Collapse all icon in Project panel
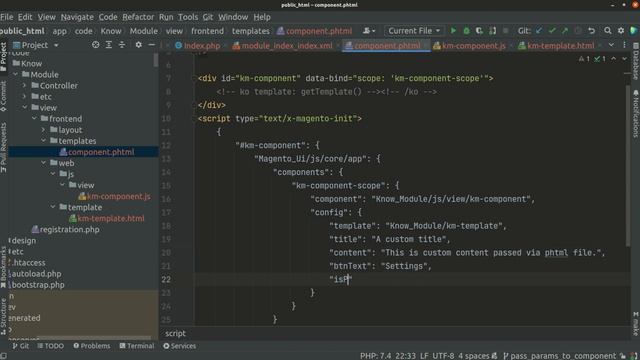 pos(122,45)
